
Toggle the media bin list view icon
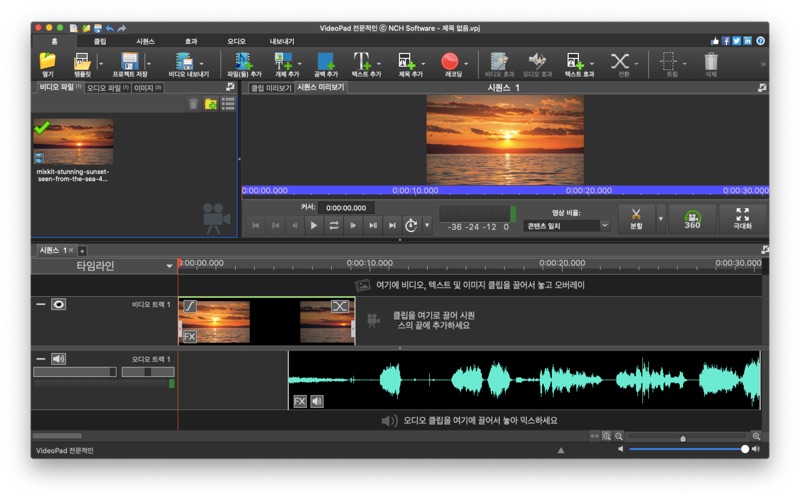228,104
